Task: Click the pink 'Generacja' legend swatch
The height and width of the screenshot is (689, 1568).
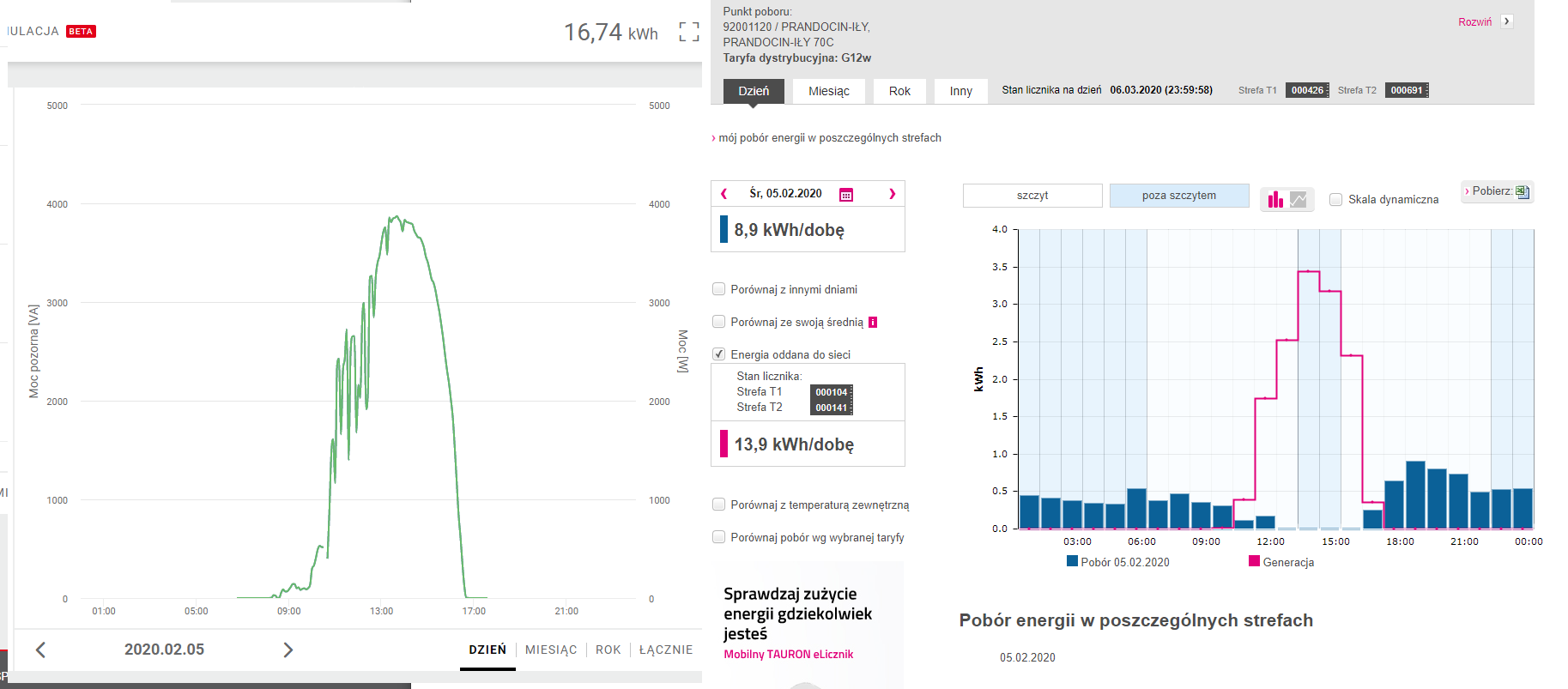Action: click(x=1254, y=561)
